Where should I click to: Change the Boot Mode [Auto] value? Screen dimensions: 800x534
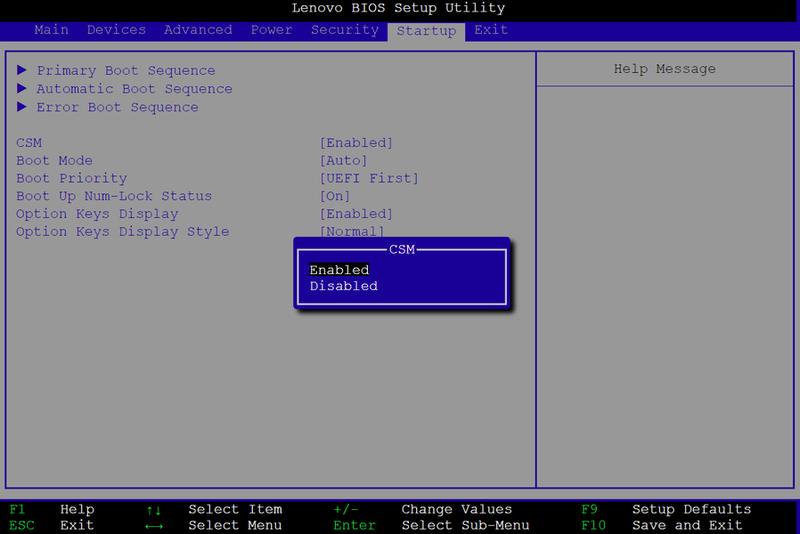pyautogui.click(x=343, y=160)
